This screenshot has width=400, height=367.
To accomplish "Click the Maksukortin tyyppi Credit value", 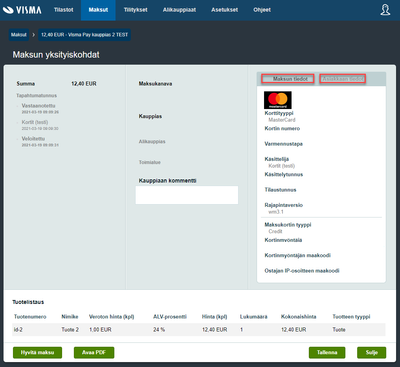I will pyautogui.click(x=275, y=231).
